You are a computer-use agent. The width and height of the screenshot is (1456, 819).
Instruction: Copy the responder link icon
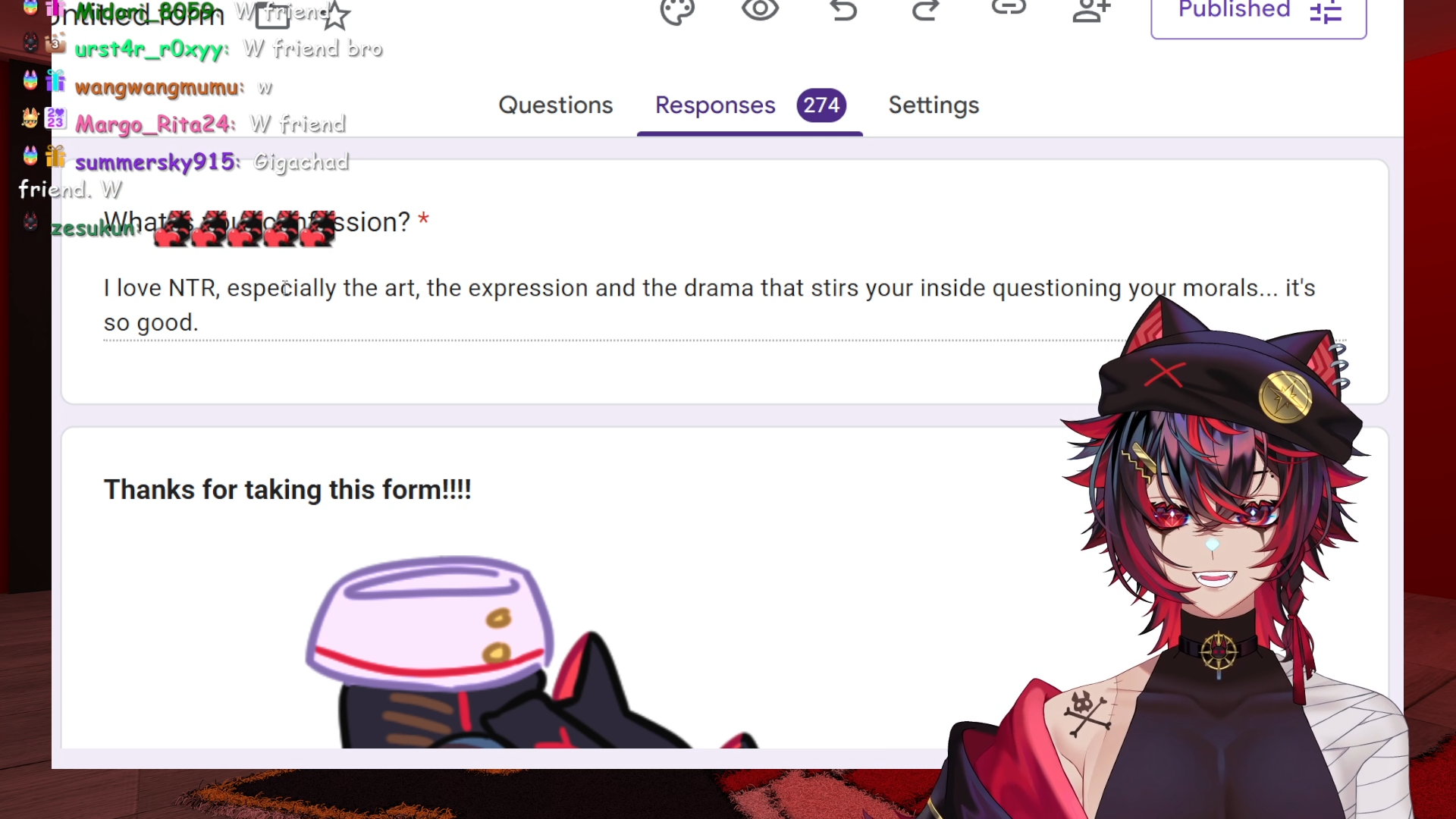coord(1009,8)
